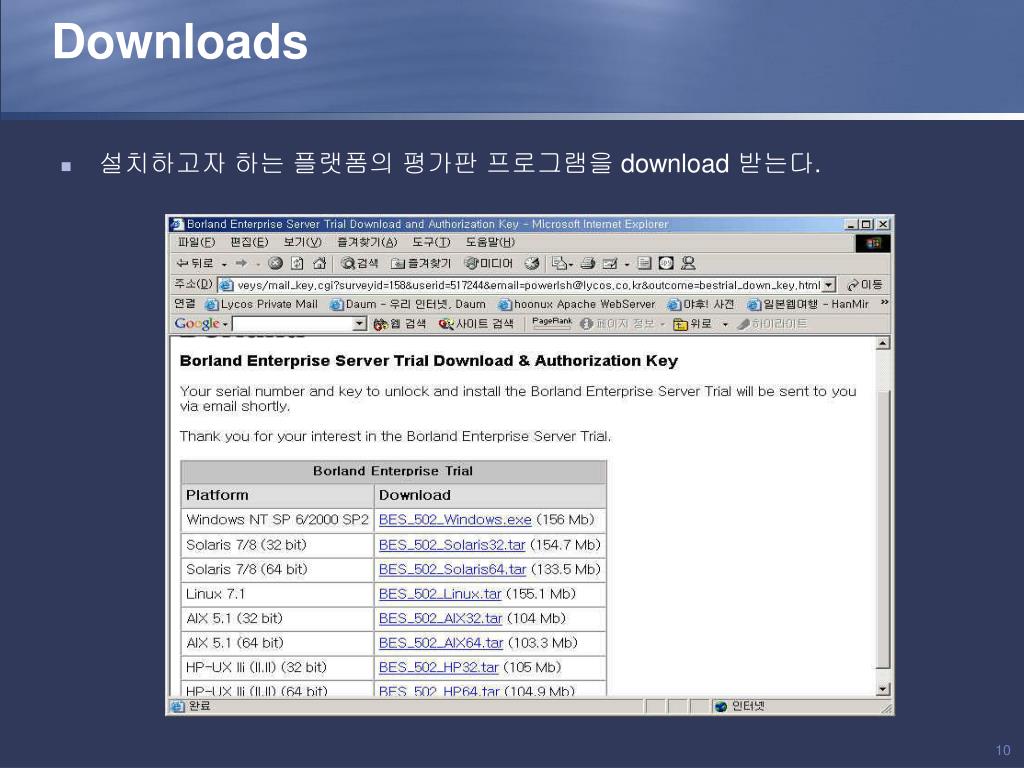Open the address bar URL dropdown
The width and height of the screenshot is (1024, 768).
point(829,285)
